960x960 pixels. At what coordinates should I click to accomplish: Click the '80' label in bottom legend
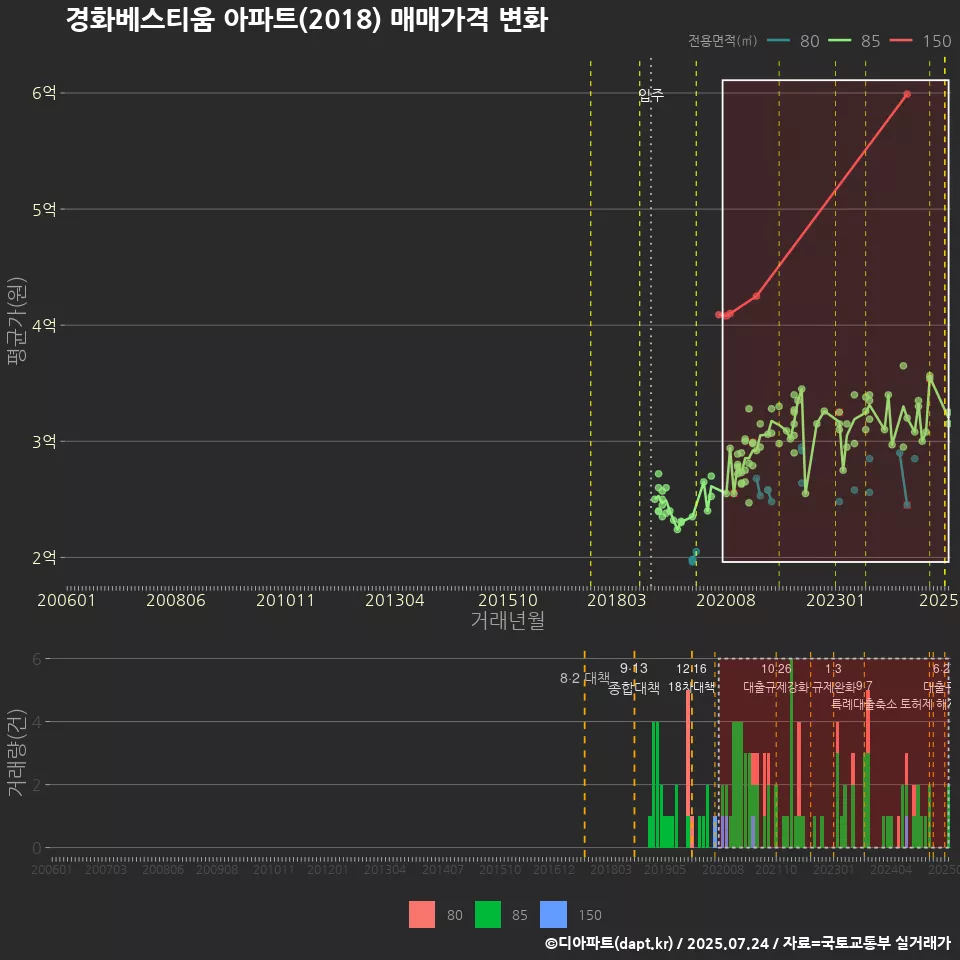(454, 915)
